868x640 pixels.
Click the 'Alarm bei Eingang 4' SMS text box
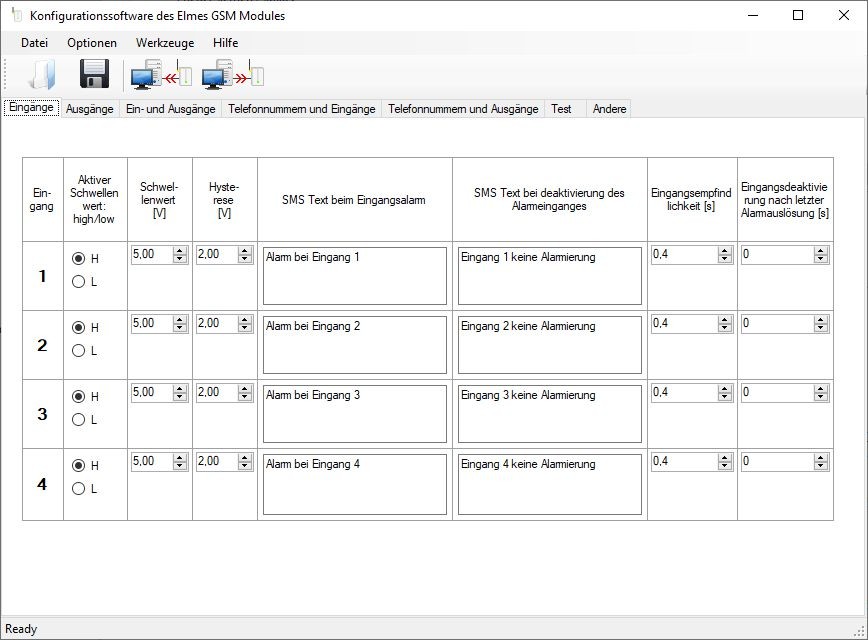[355, 484]
